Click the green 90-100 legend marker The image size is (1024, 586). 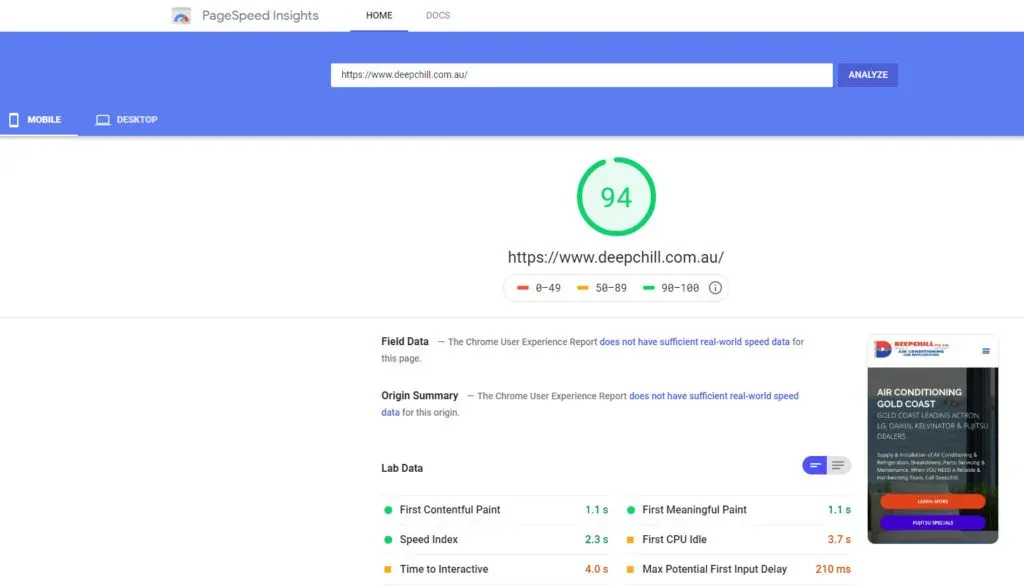pos(648,287)
